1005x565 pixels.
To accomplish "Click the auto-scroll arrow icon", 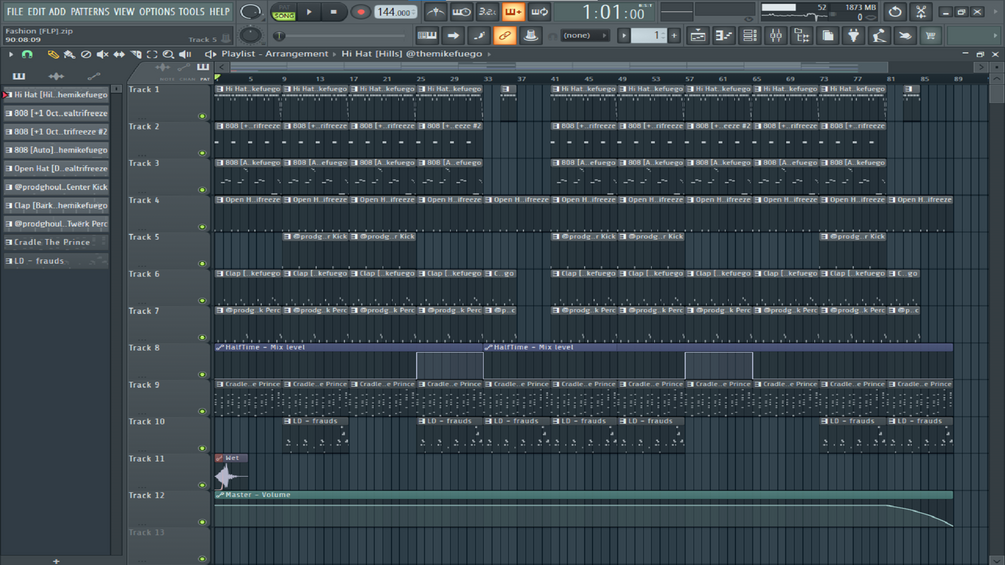I will coord(453,36).
